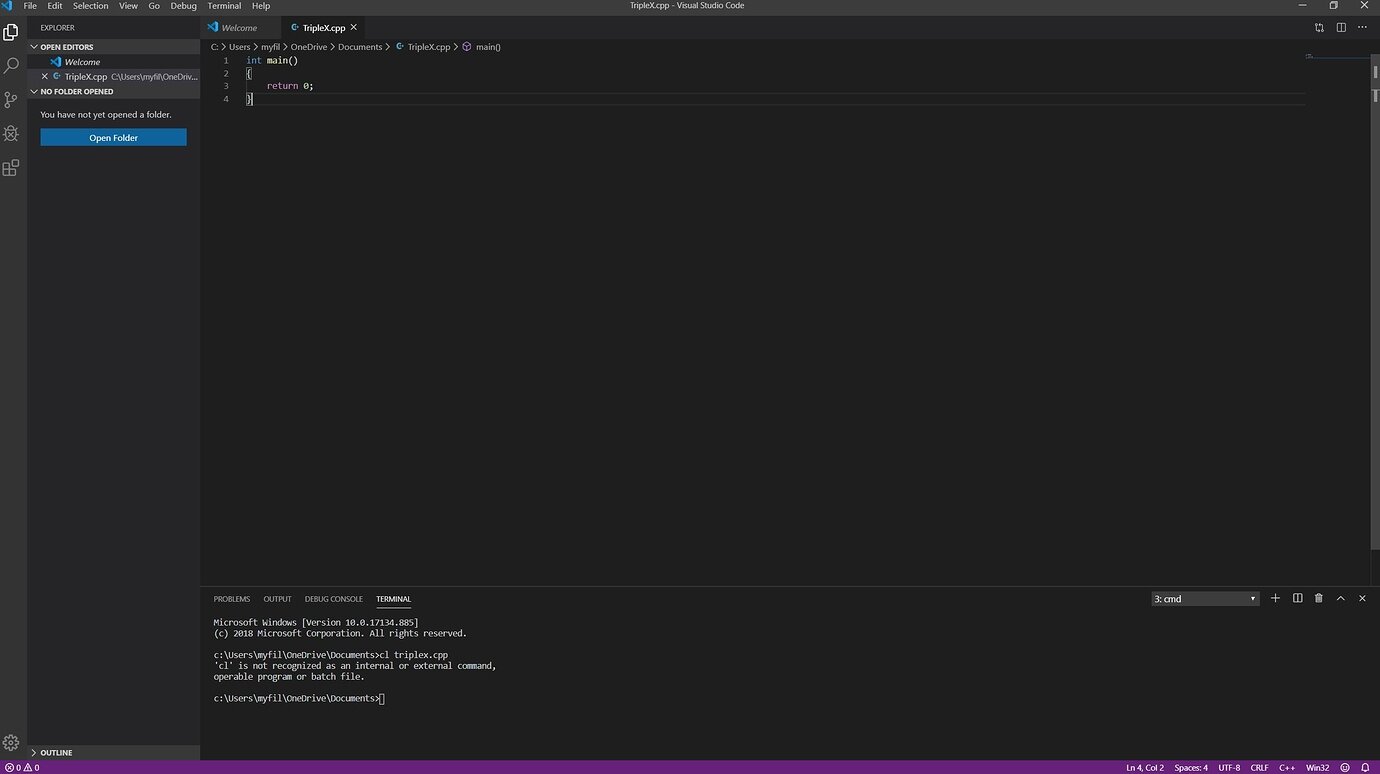This screenshot has width=1380, height=774.
Task: Select the cmd terminal dropdown
Action: (x=1205, y=599)
